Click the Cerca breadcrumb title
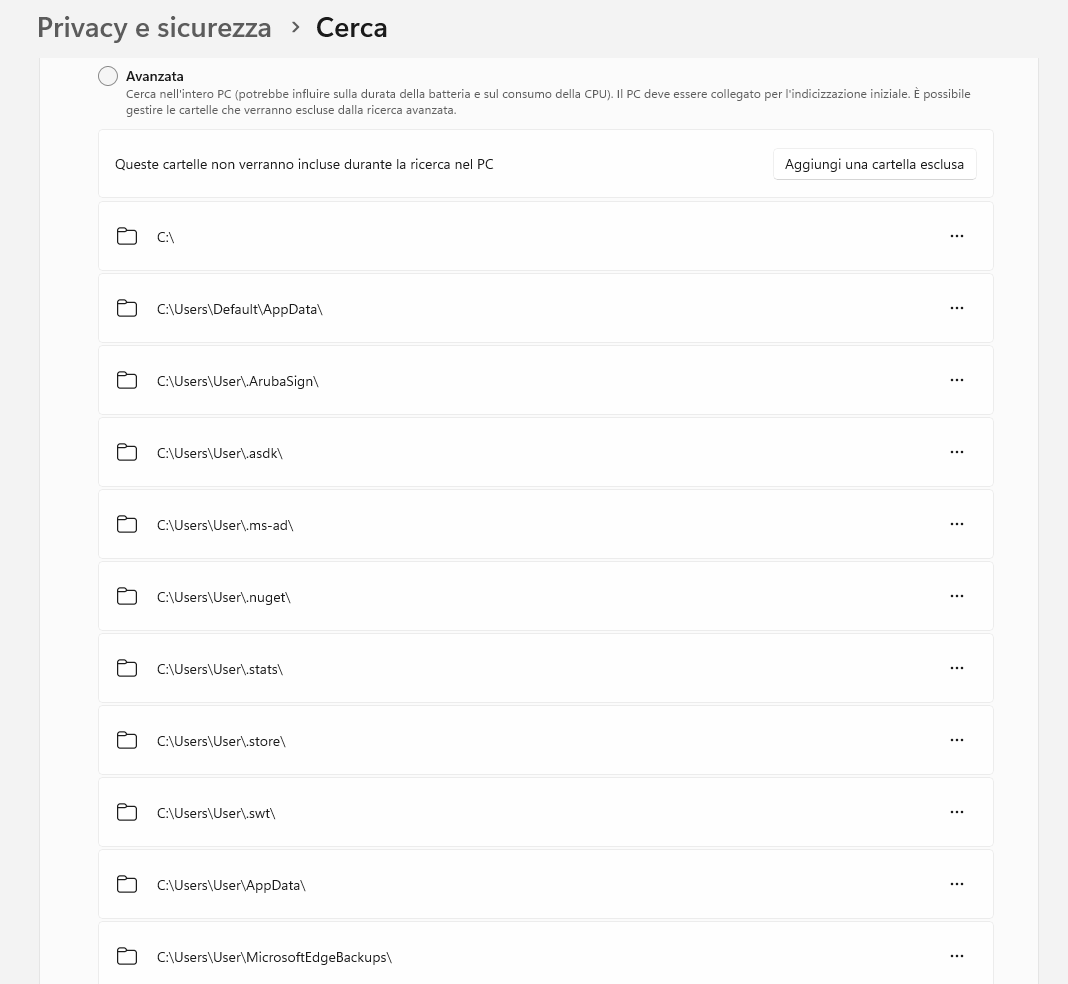1068x984 pixels. click(x=351, y=28)
